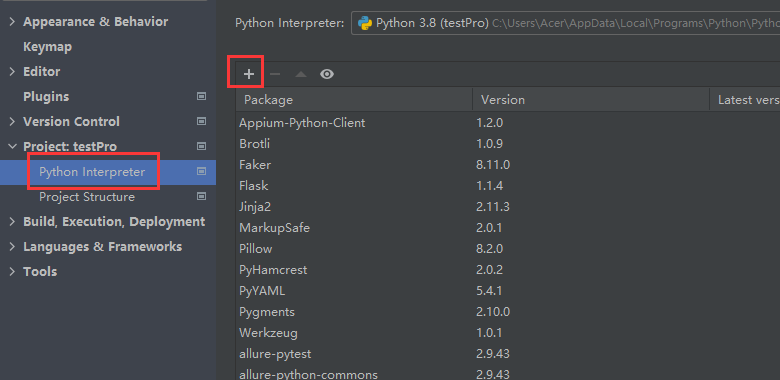This screenshot has height=380, width=780.
Task: Select the Faker package row
Action: pyautogui.click(x=508, y=165)
